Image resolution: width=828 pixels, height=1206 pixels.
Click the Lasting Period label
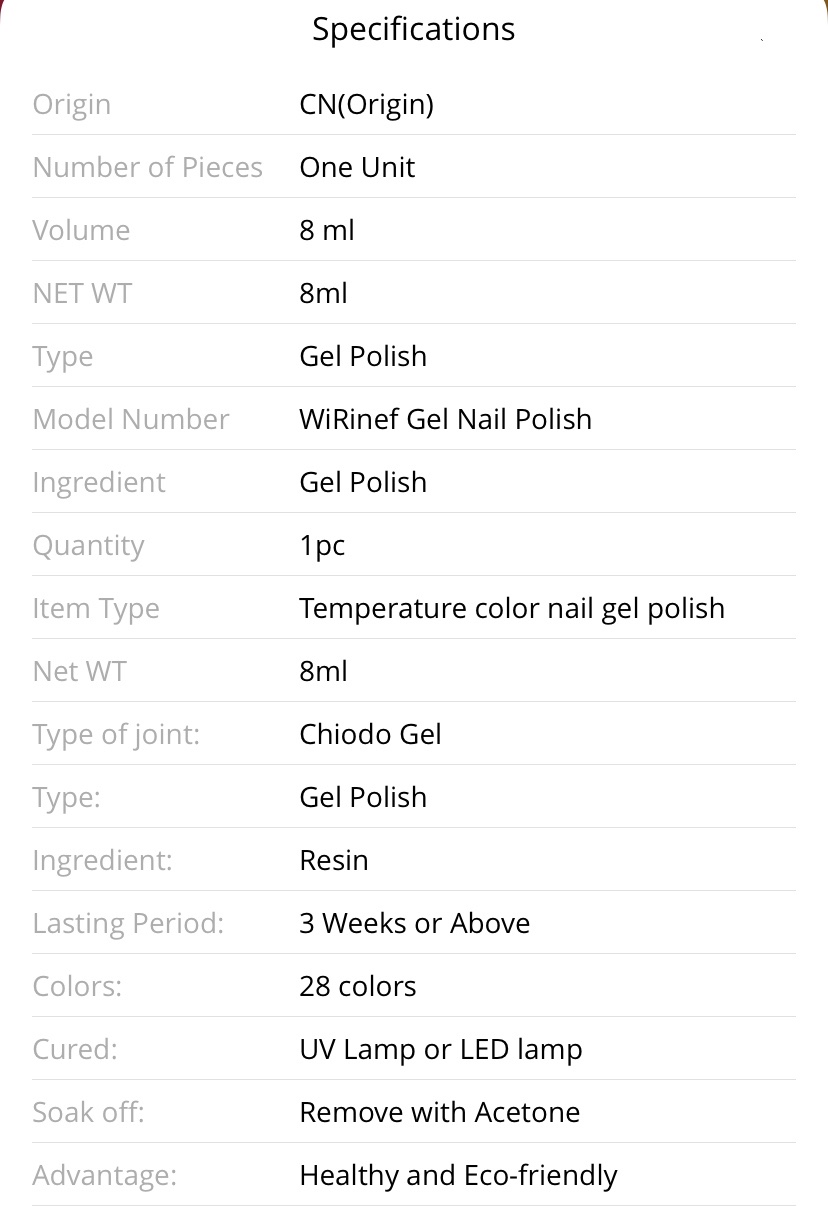pos(128,923)
